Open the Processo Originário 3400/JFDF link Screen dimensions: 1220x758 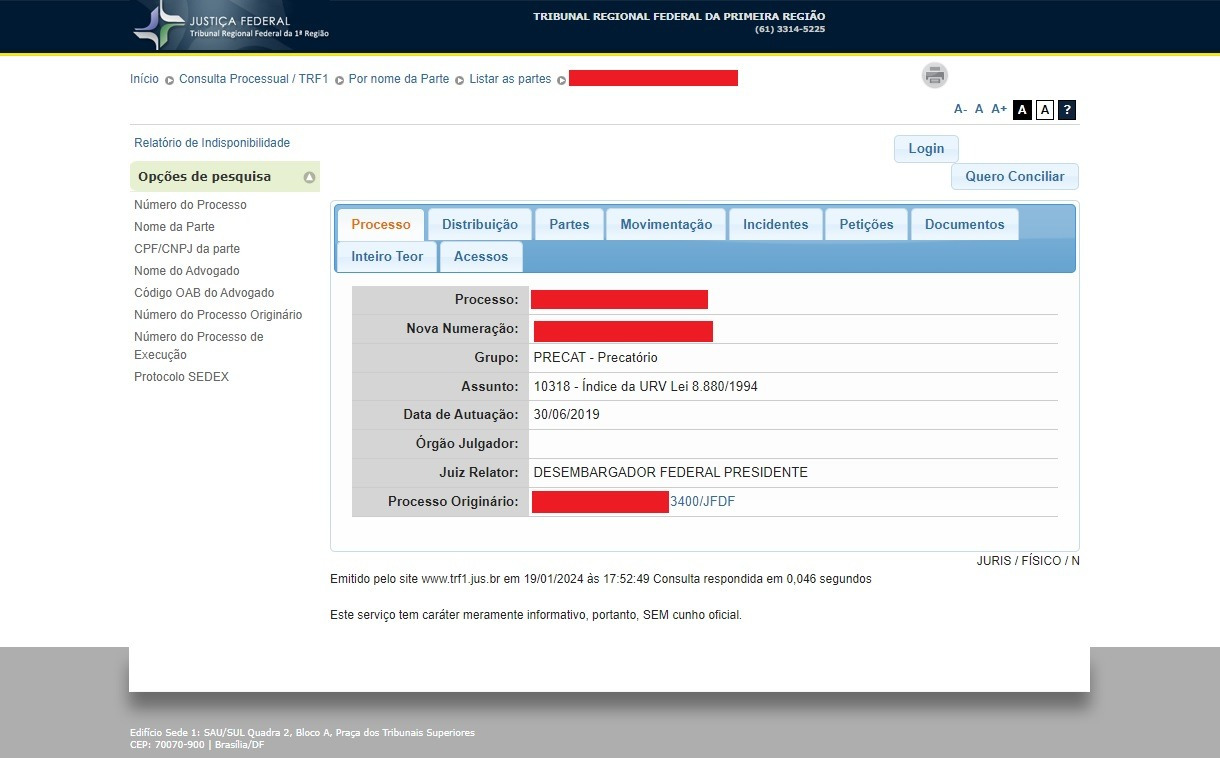[702, 502]
